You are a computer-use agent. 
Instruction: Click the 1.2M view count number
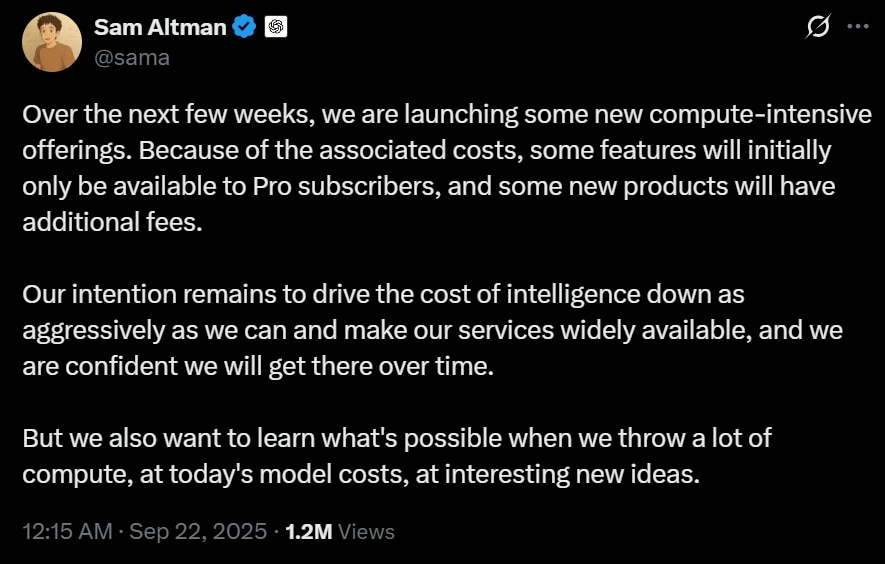[309, 531]
